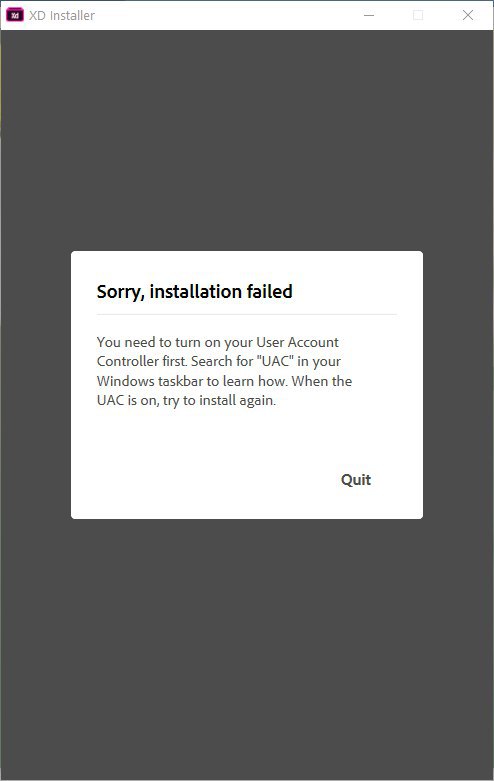Click the line "UAC is on, try to install again."
The image size is (494, 781).
coord(186,400)
